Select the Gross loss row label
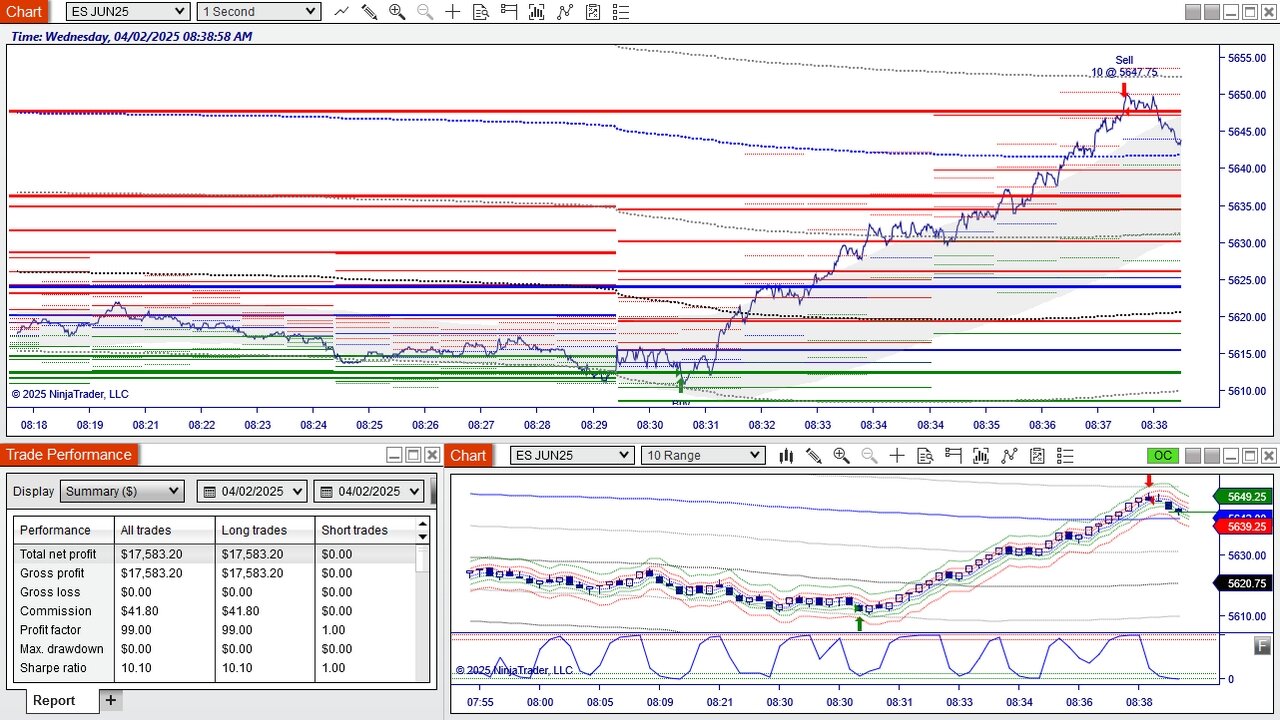The image size is (1280, 720). click(50, 592)
